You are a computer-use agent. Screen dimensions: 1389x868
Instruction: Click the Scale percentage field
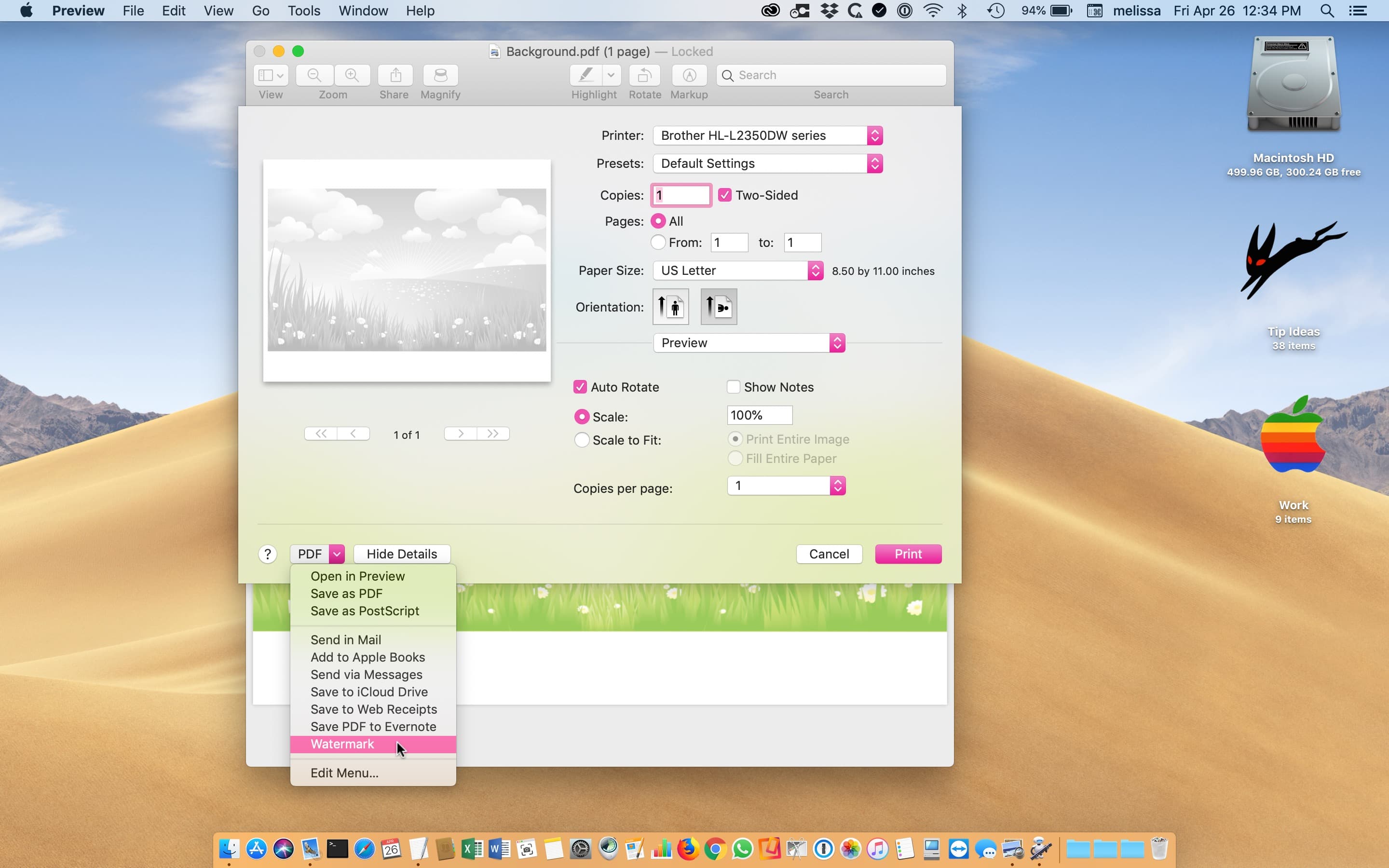760,415
